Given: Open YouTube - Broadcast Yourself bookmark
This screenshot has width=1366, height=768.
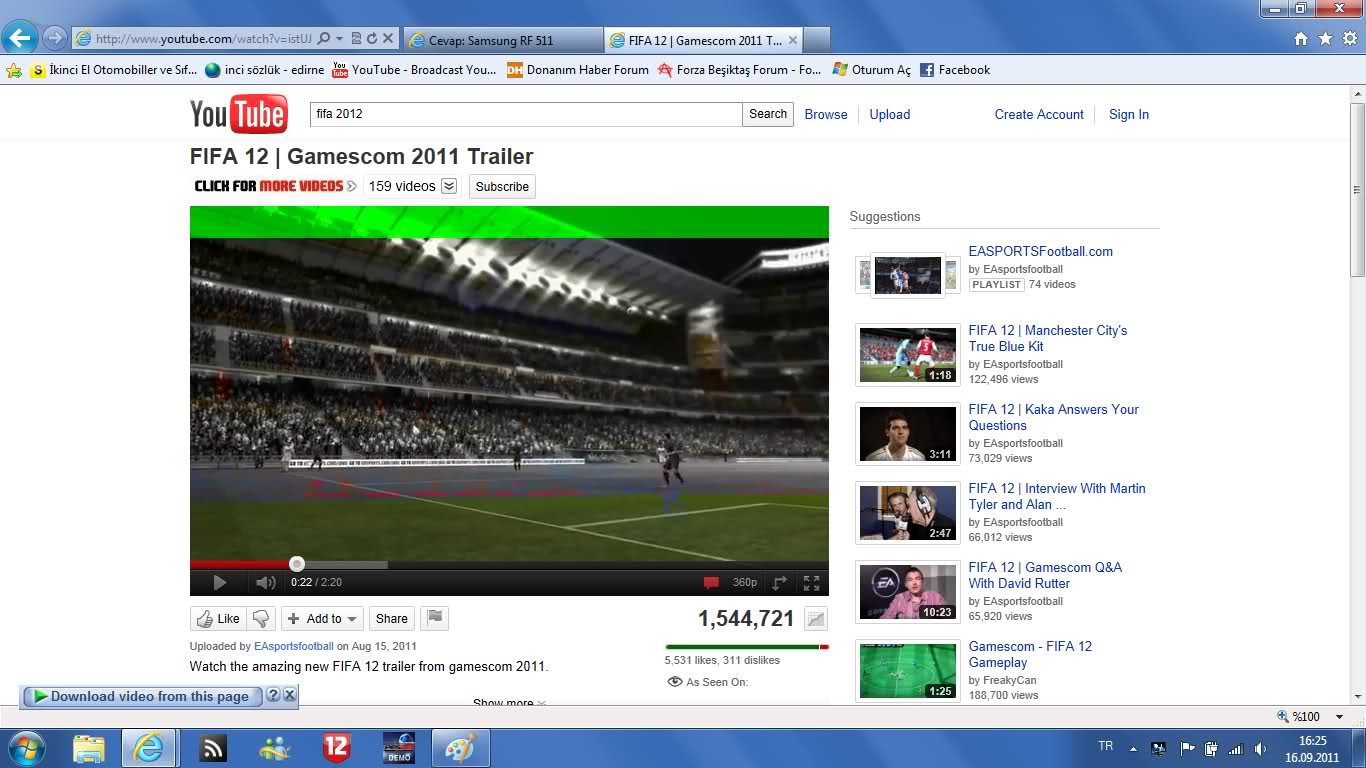Looking at the screenshot, I should [414, 70].
